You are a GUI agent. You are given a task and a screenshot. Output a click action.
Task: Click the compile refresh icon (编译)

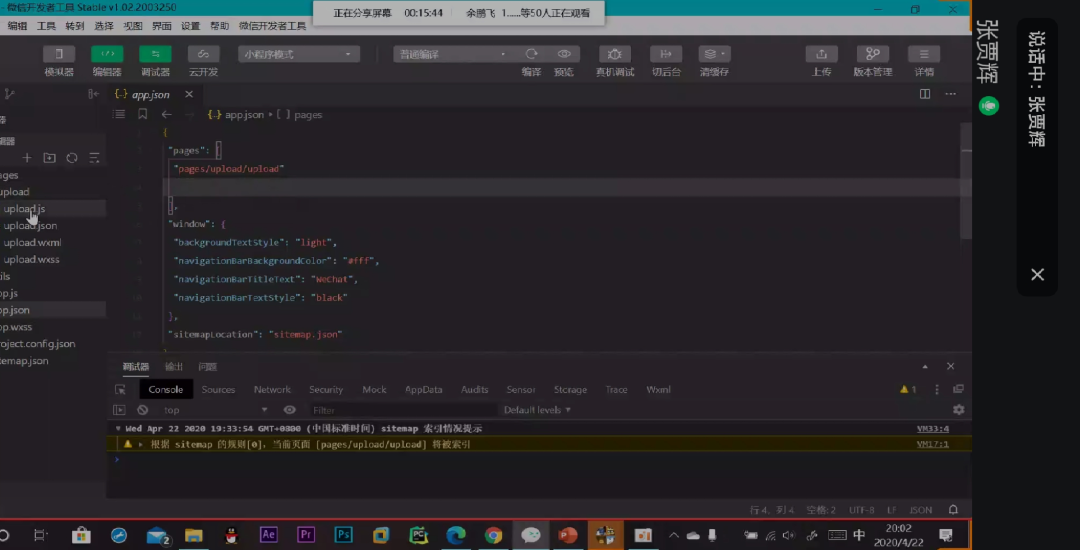pyautogui.click(x=532, y=54)
